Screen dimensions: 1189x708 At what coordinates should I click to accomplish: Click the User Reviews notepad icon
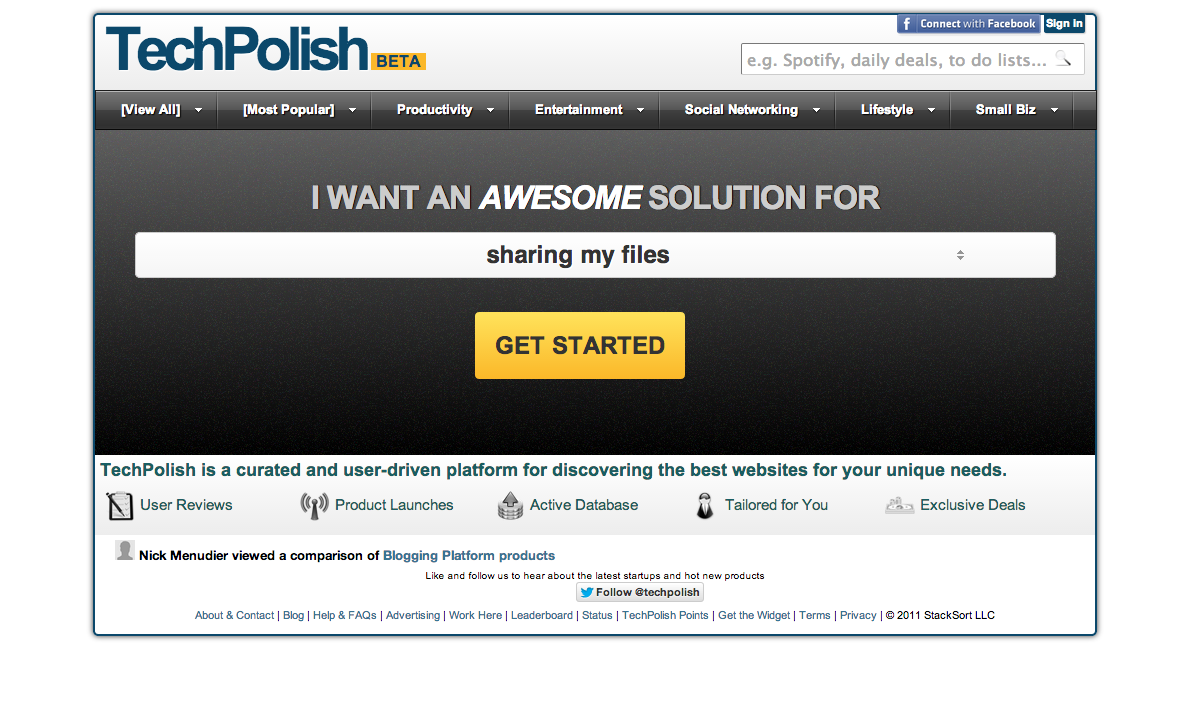(120, 506)
